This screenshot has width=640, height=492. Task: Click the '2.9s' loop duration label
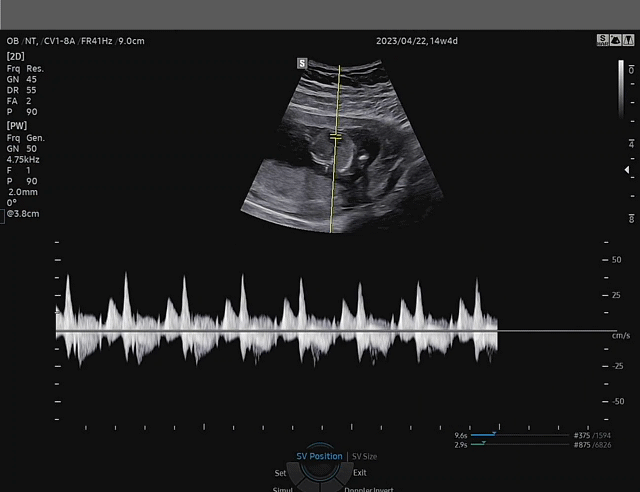point(460,445)
